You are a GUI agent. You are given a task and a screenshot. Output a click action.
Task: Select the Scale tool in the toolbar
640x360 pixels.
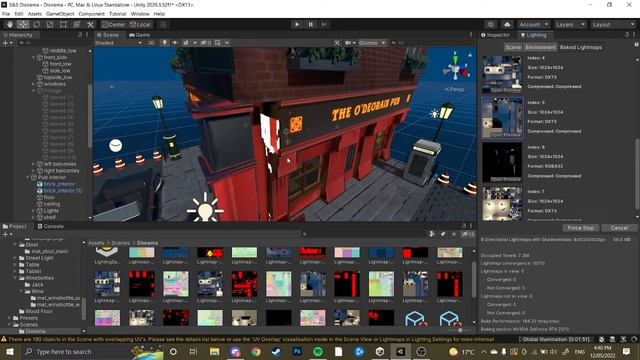click(50, 24)
